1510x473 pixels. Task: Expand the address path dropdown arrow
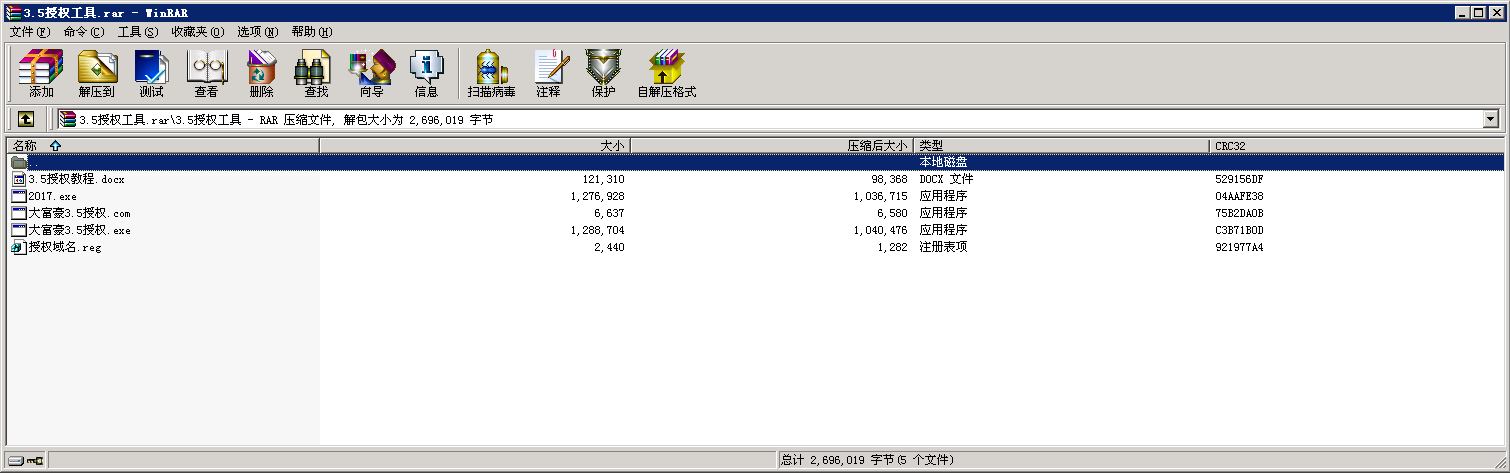[1491, 119]
